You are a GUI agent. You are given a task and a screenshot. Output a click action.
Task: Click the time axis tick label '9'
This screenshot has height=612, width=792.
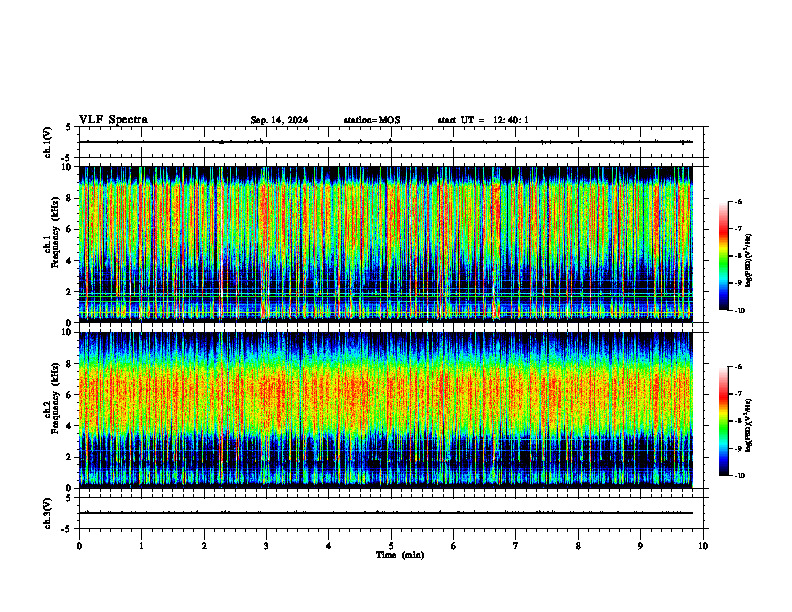point(640,546)
